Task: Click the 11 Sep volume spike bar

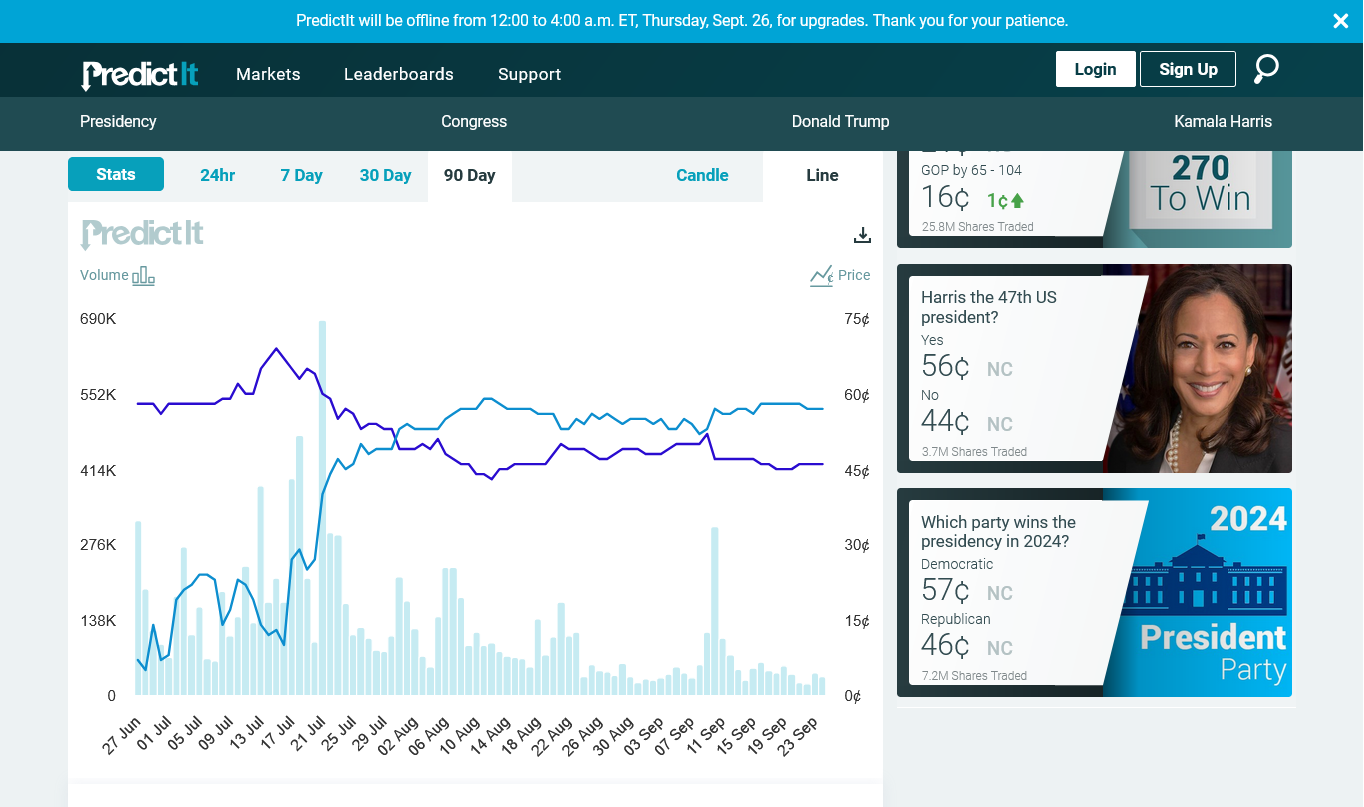Action: pos(715,611)
